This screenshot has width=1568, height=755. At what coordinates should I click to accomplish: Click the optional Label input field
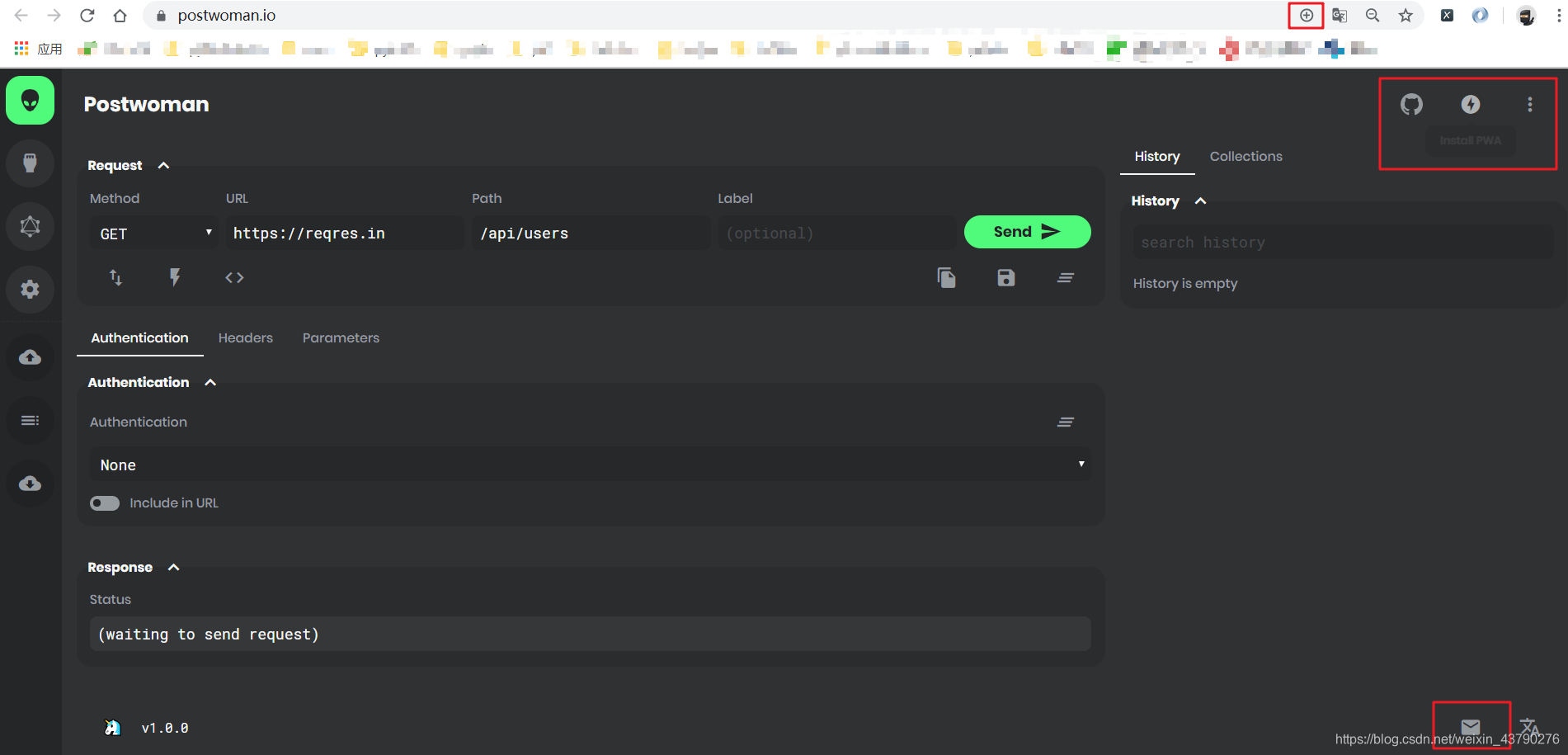(x=836, y=234)
